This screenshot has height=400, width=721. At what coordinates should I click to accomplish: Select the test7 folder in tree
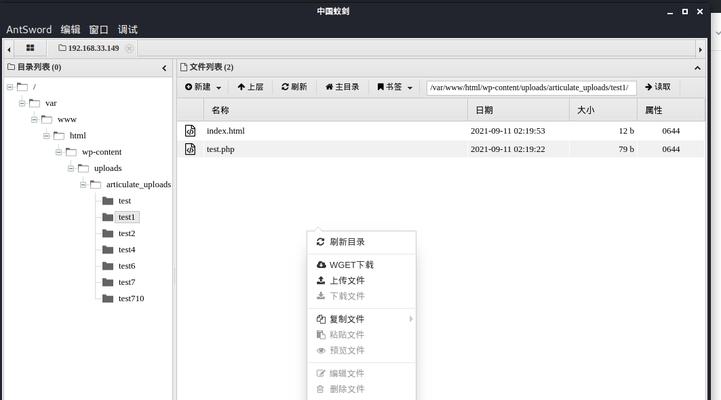(x=126, y=282)
